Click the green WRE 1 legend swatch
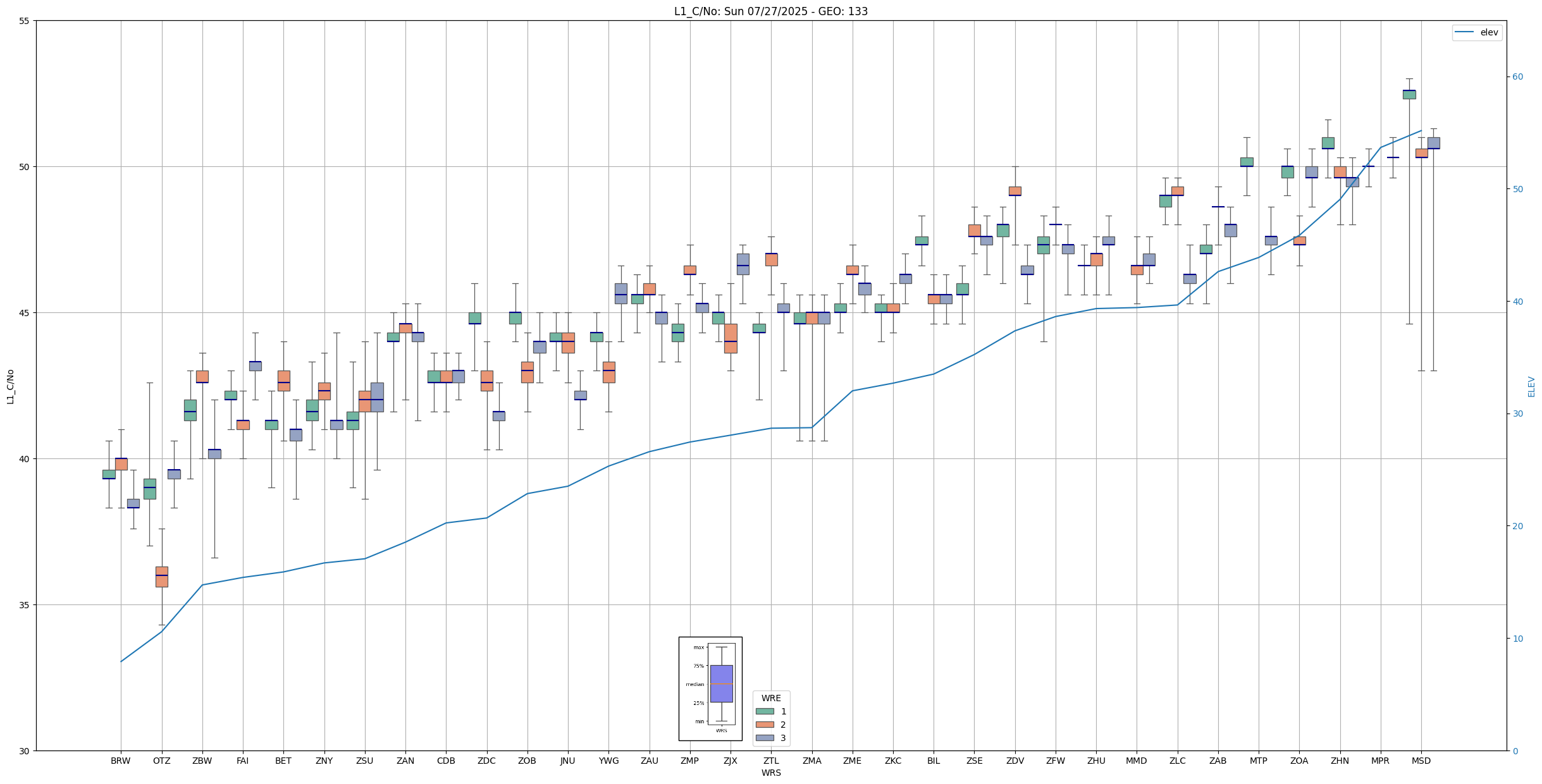This screenshot has height=784, width=1542. [x=765, y=711]
